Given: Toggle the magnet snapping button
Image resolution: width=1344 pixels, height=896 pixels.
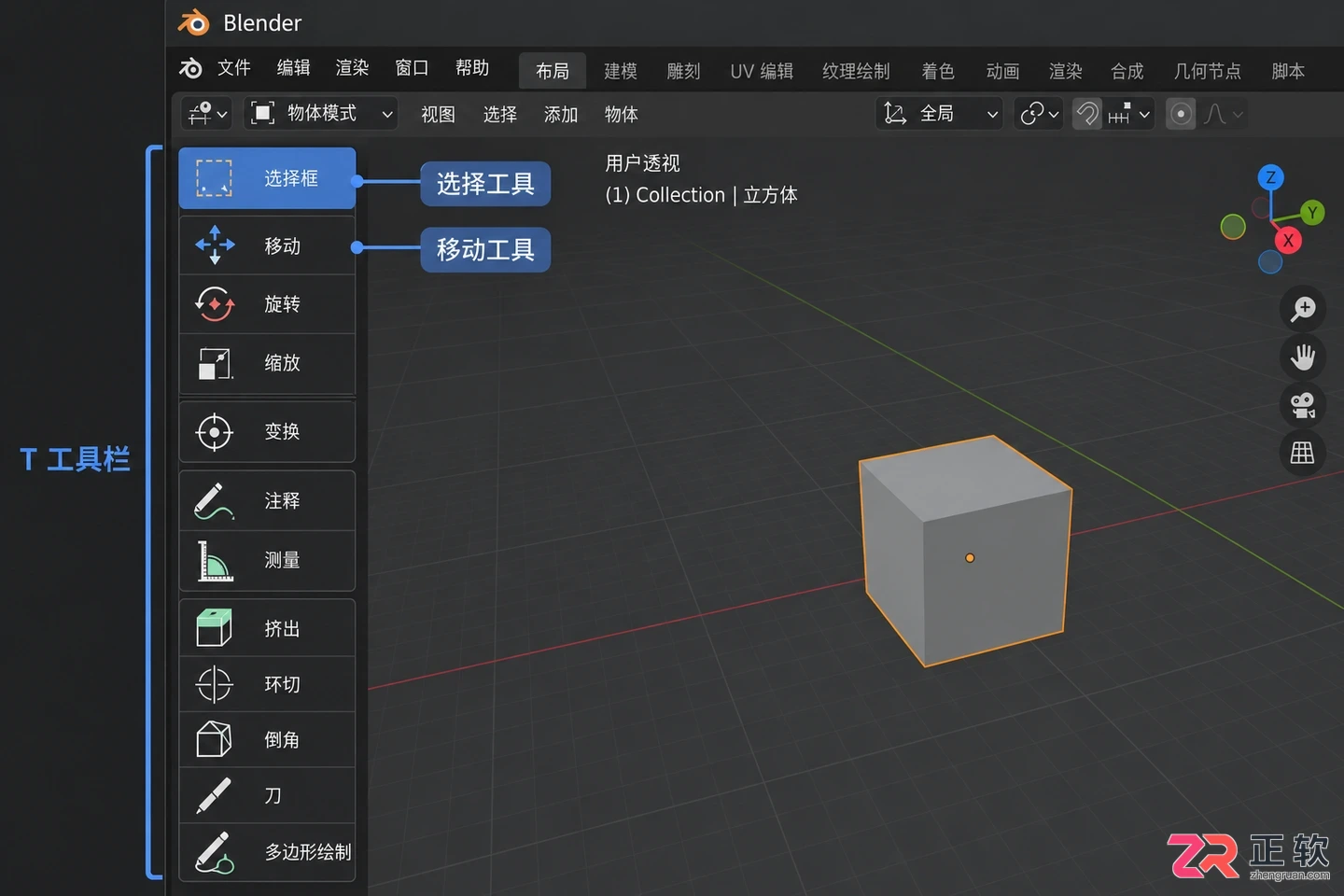Looking at the screenshot, I should point(1087,114).
